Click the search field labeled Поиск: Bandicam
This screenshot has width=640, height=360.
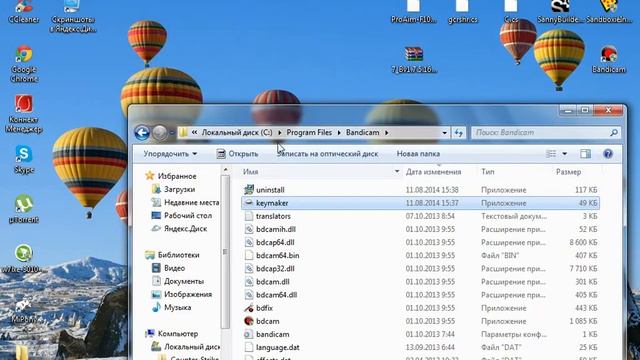[546, 133]
